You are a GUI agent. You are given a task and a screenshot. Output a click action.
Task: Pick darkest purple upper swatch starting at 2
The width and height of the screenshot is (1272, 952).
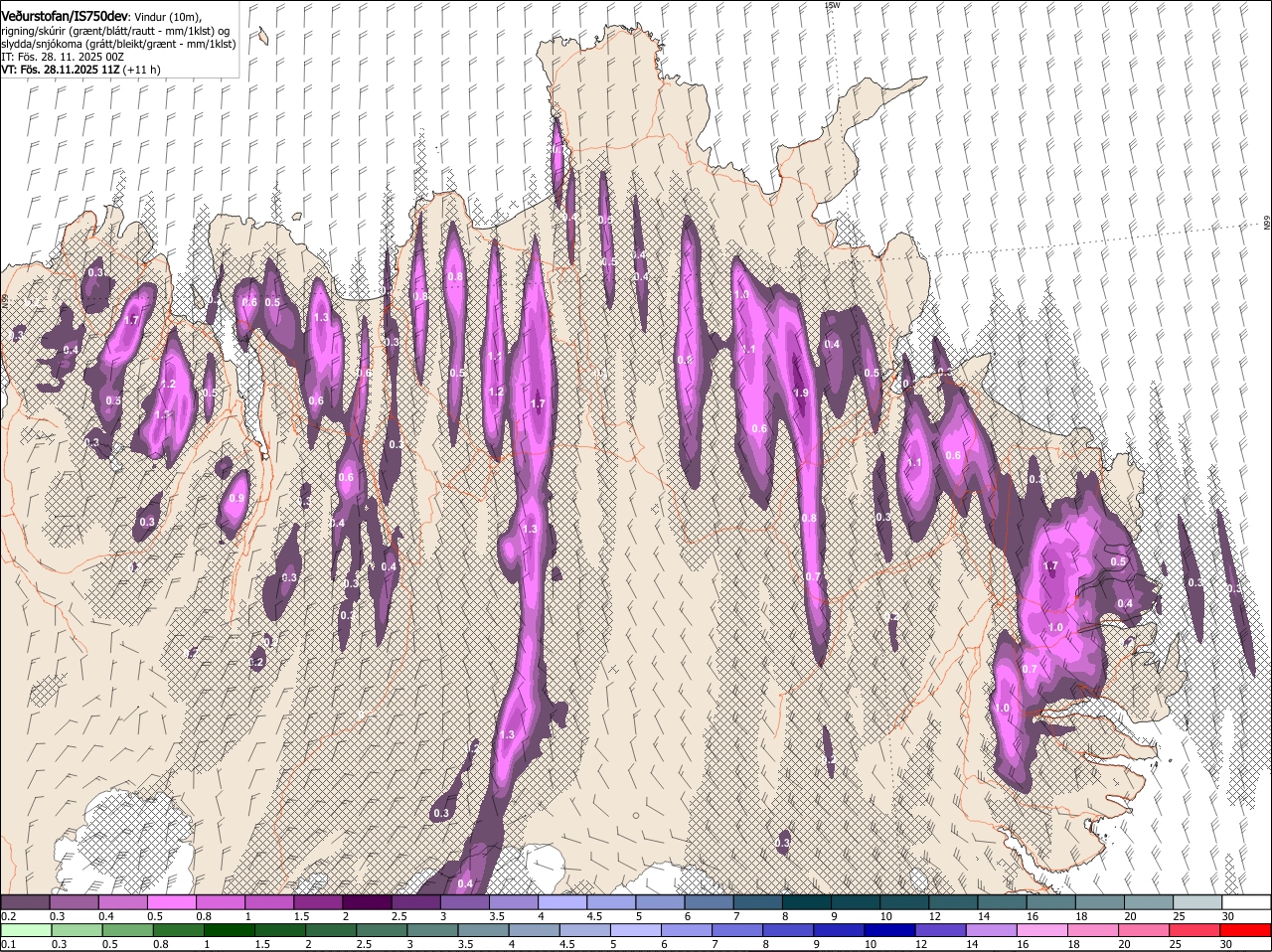click(367, 902)
